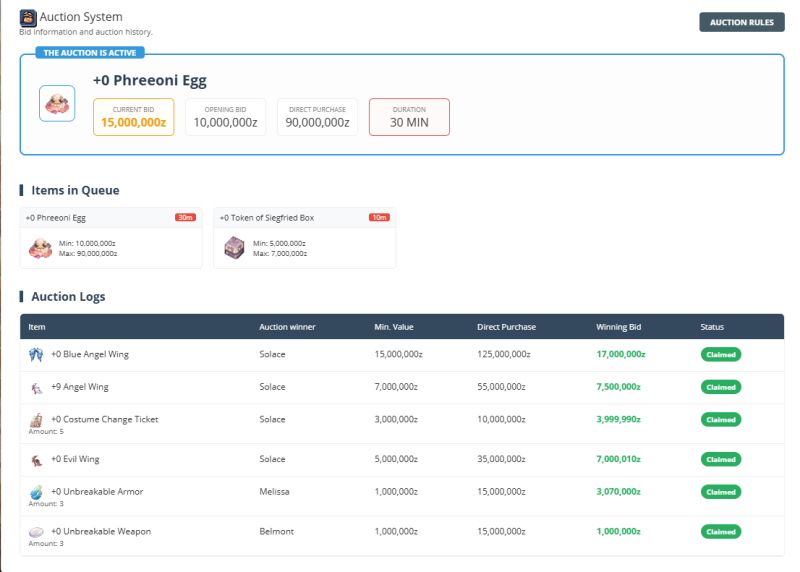800x572 pixels.
Task: Click the Evil Wing item icon
Action: pos(36,461)
